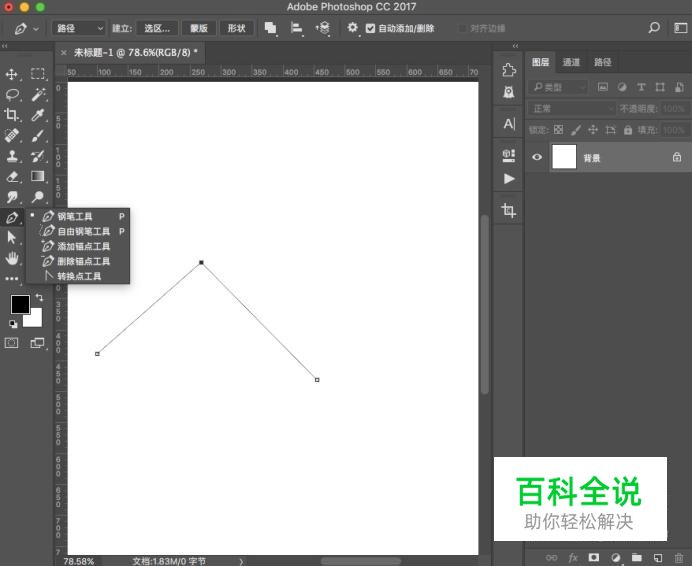The width and height of the screenshot is (692, 566).
Task: Choose 钢笔工具 from flyout menu
Action: [x=78, y=216]
